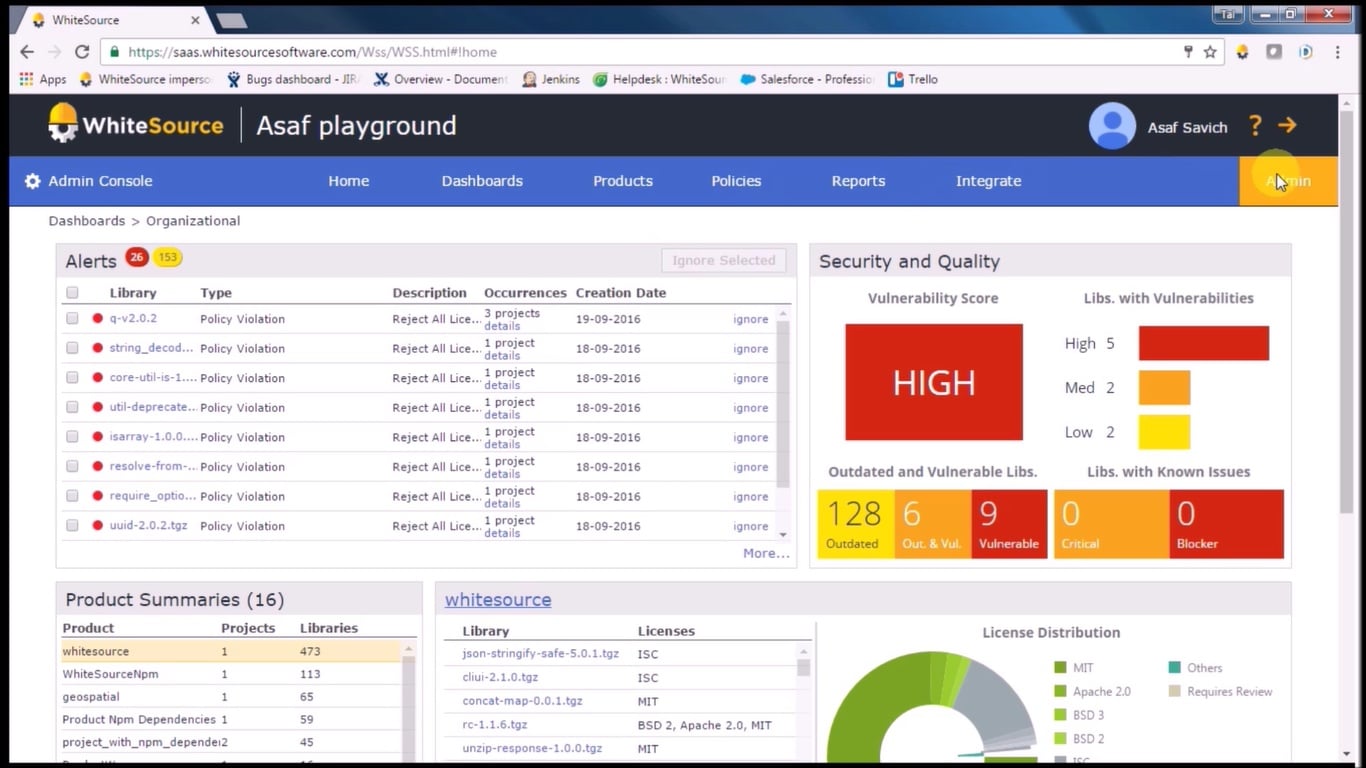Check the checkbox for the uuid-2.0.2.tgz alert
Viewport: 1366px width, 768px height.
pyautogui.click(x=72, y=525)
